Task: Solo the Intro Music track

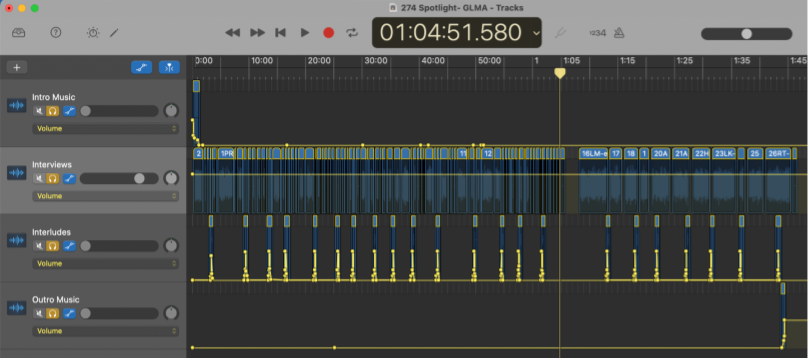Action: (52, 111)
